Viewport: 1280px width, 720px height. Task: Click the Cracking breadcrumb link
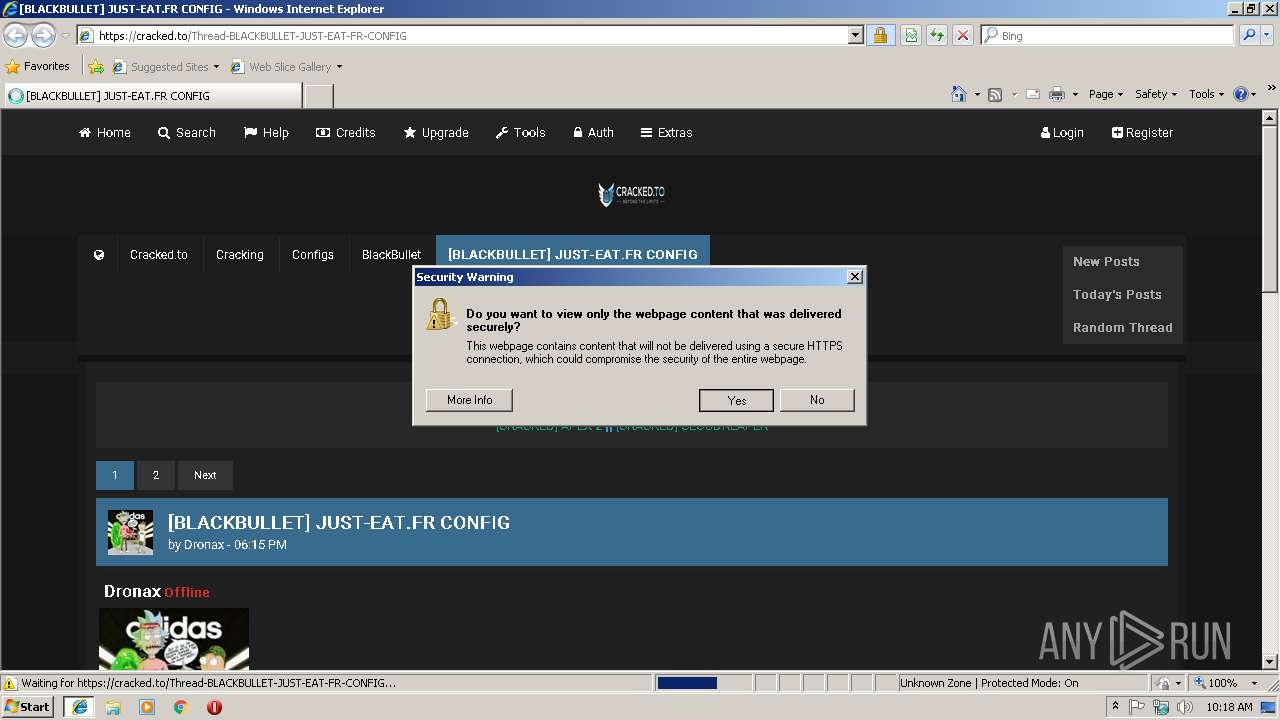click(240, 255)
